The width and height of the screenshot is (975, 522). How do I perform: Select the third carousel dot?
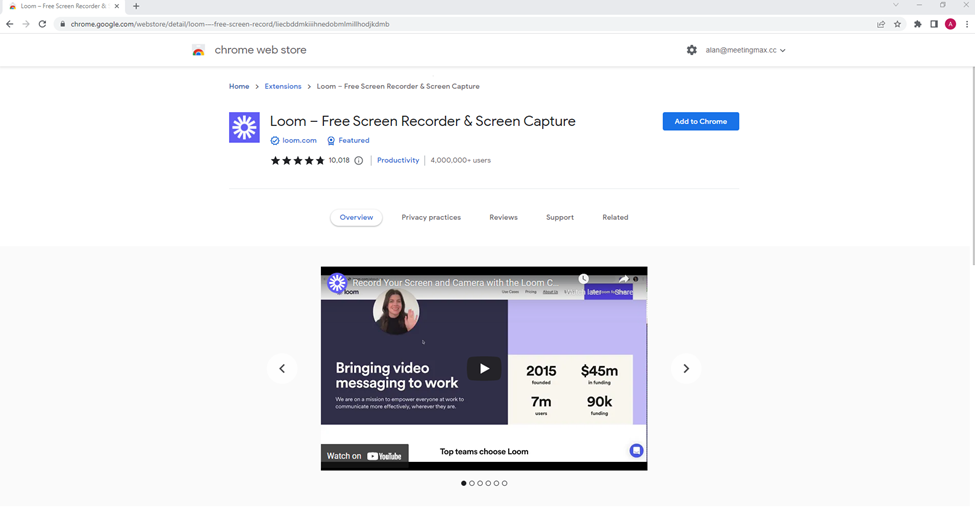coord(480,483)
